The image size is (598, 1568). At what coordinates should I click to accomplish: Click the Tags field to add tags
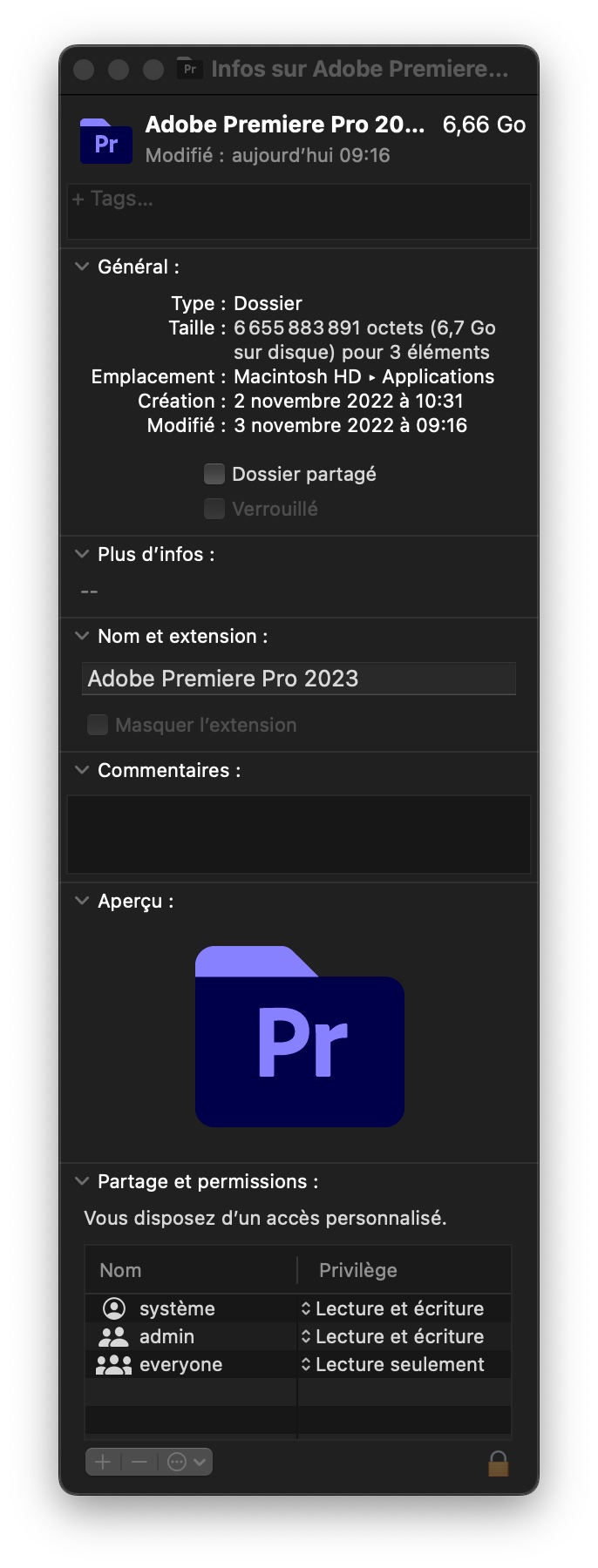click(299, 211)
